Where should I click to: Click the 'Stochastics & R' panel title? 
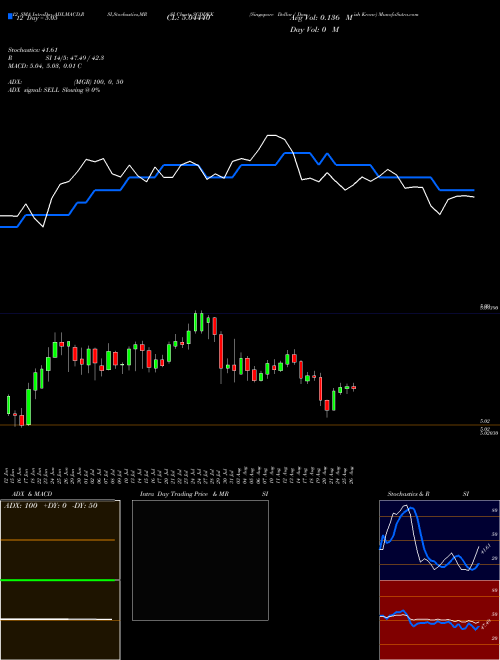tap(408, 494)
